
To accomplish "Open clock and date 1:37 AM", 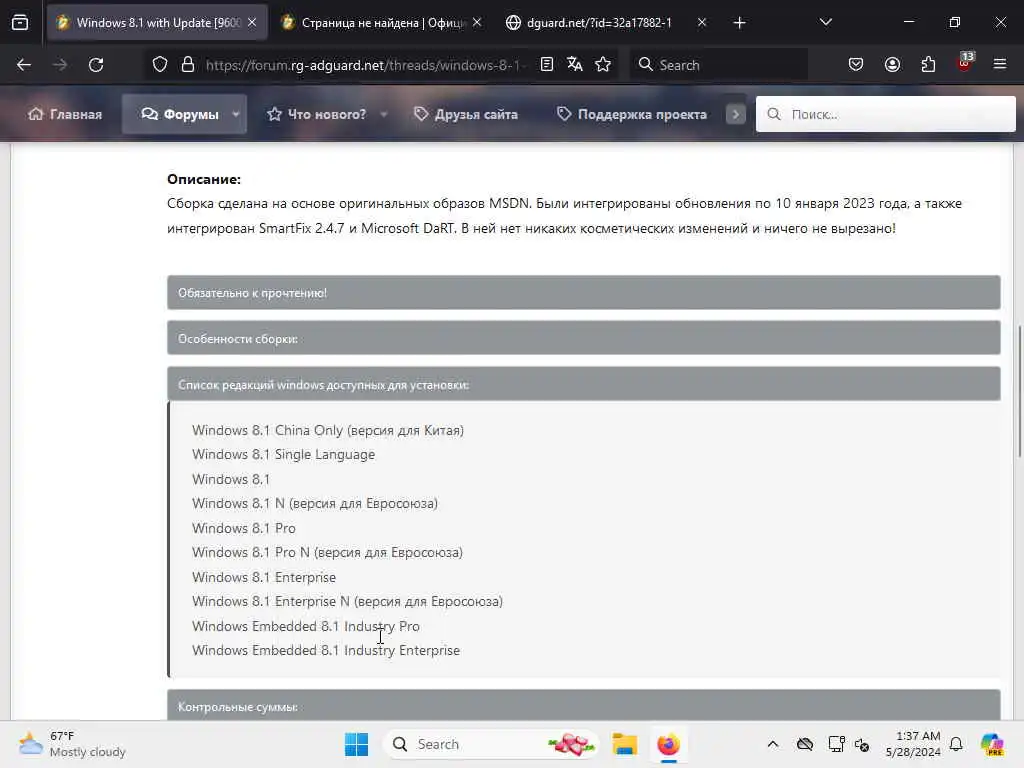I will tap(913, 744).
